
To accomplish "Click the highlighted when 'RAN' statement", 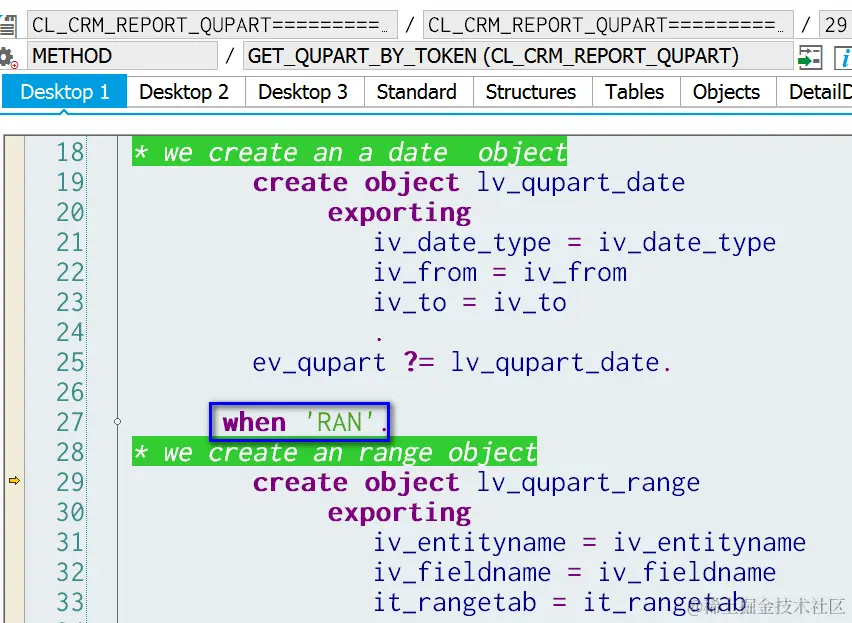I will point(298,421).
